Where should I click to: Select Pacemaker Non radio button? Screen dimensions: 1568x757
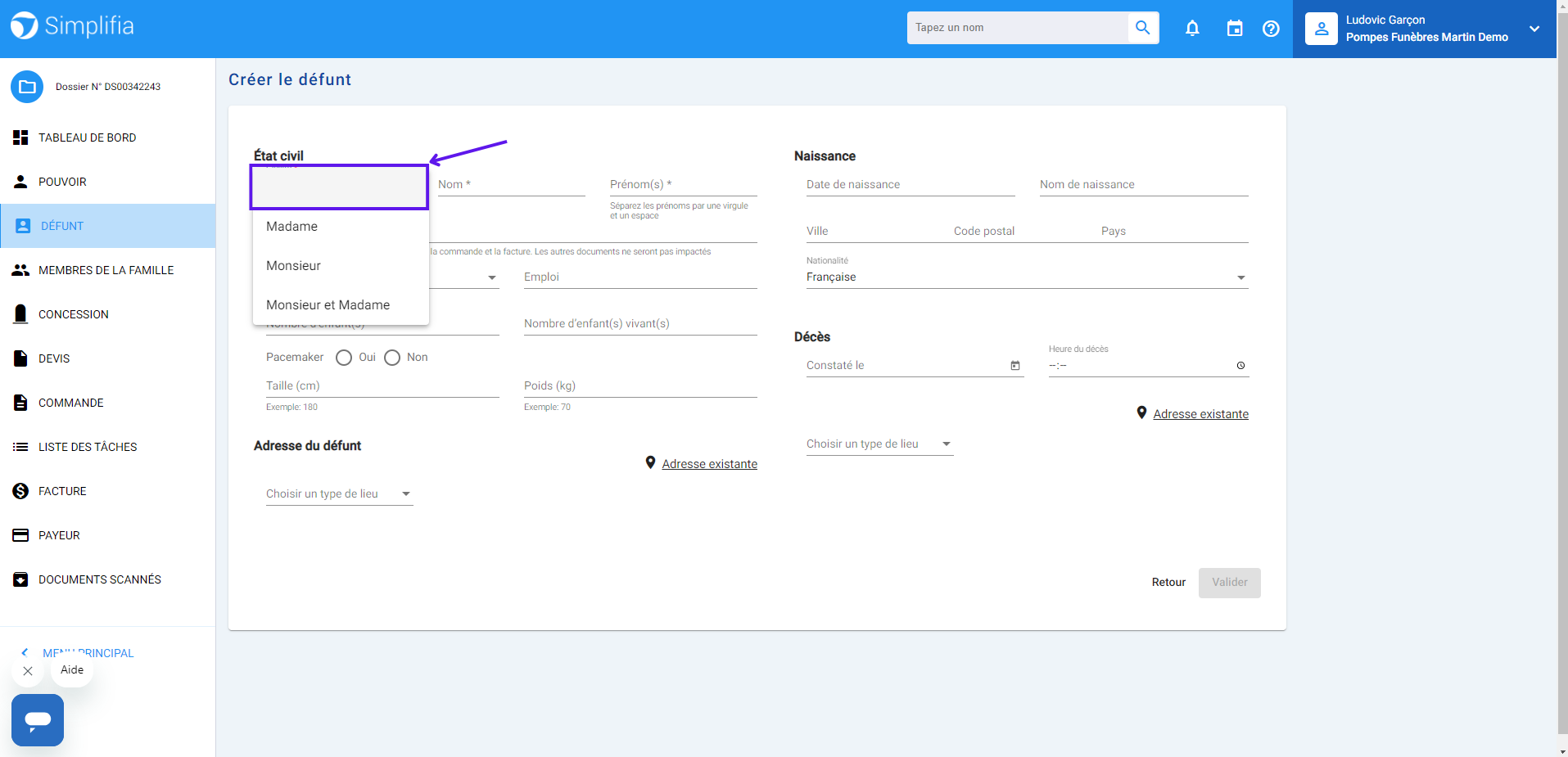pyautogui.click(x=392, y=358)
